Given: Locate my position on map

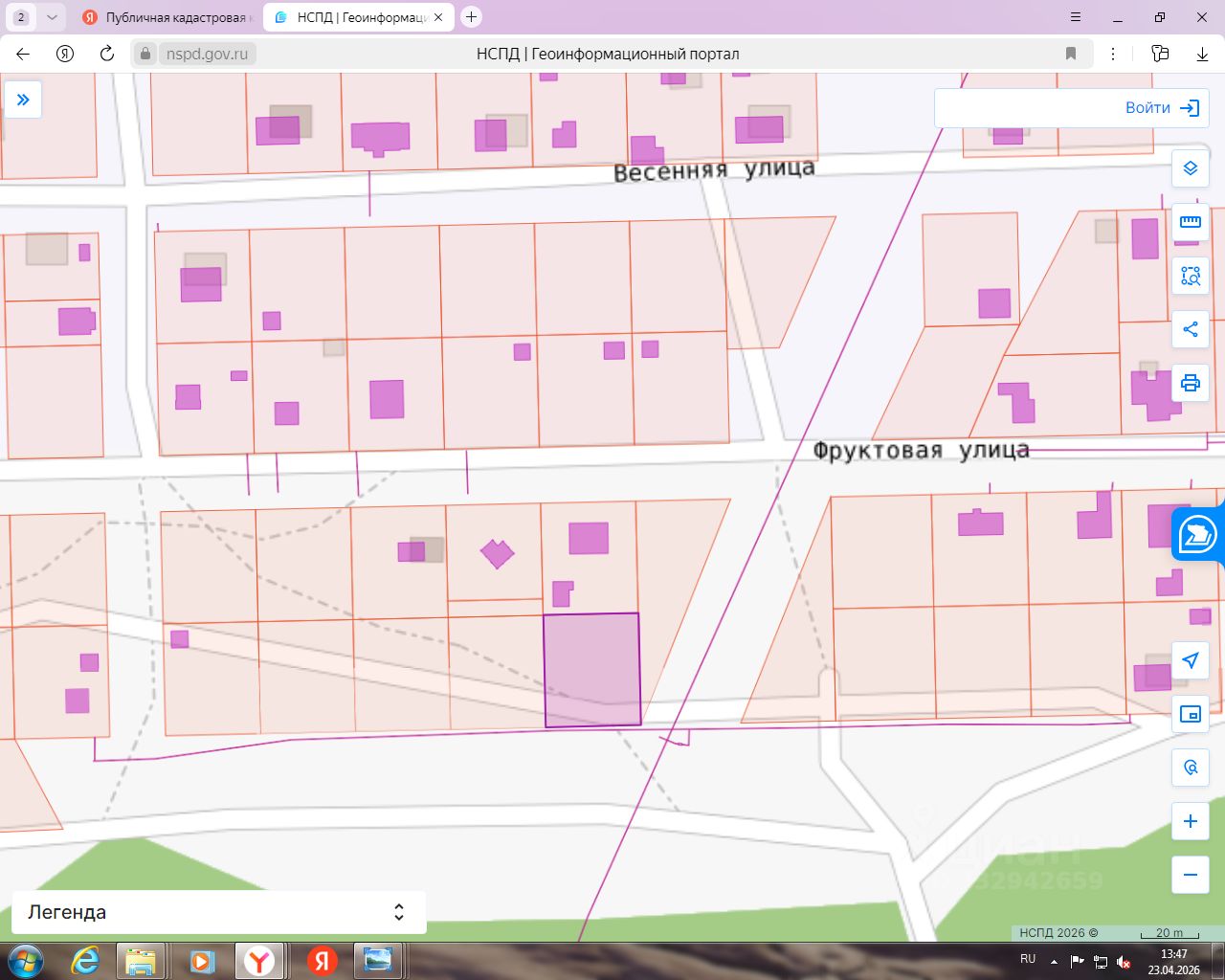Looking at the screenshot, I should (x=1191, y=660).
